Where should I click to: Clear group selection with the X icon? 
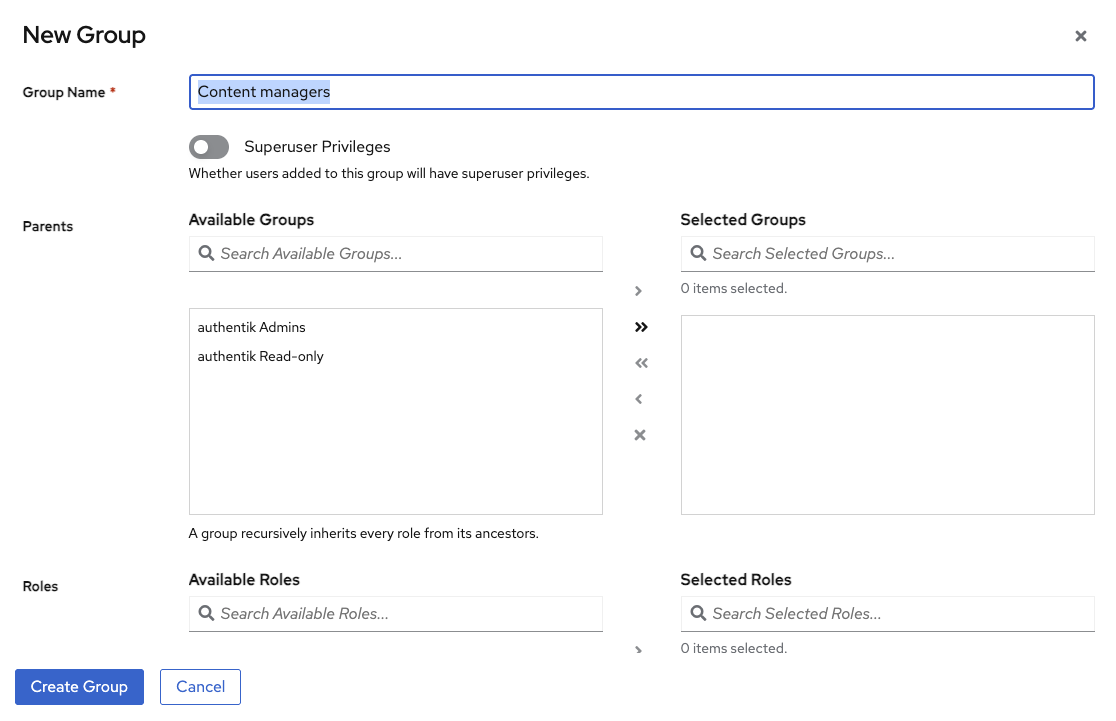coord(640,435)
